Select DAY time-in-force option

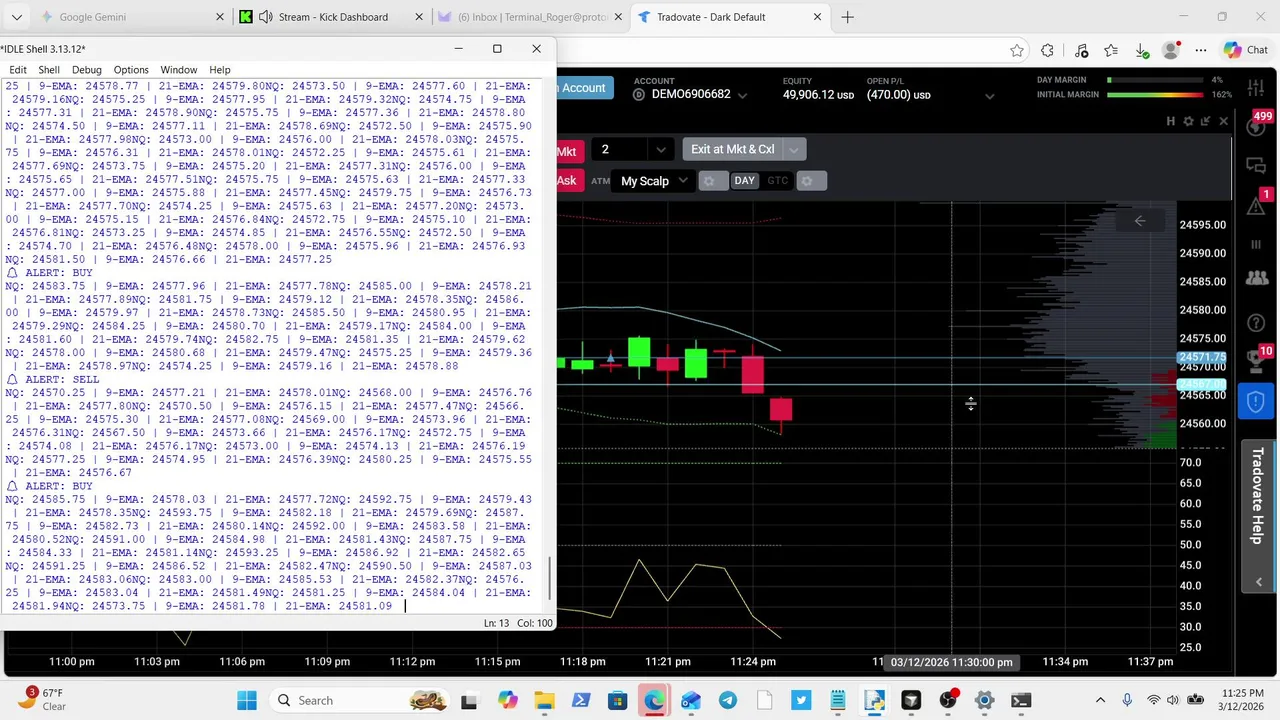(x=744, y=181)
